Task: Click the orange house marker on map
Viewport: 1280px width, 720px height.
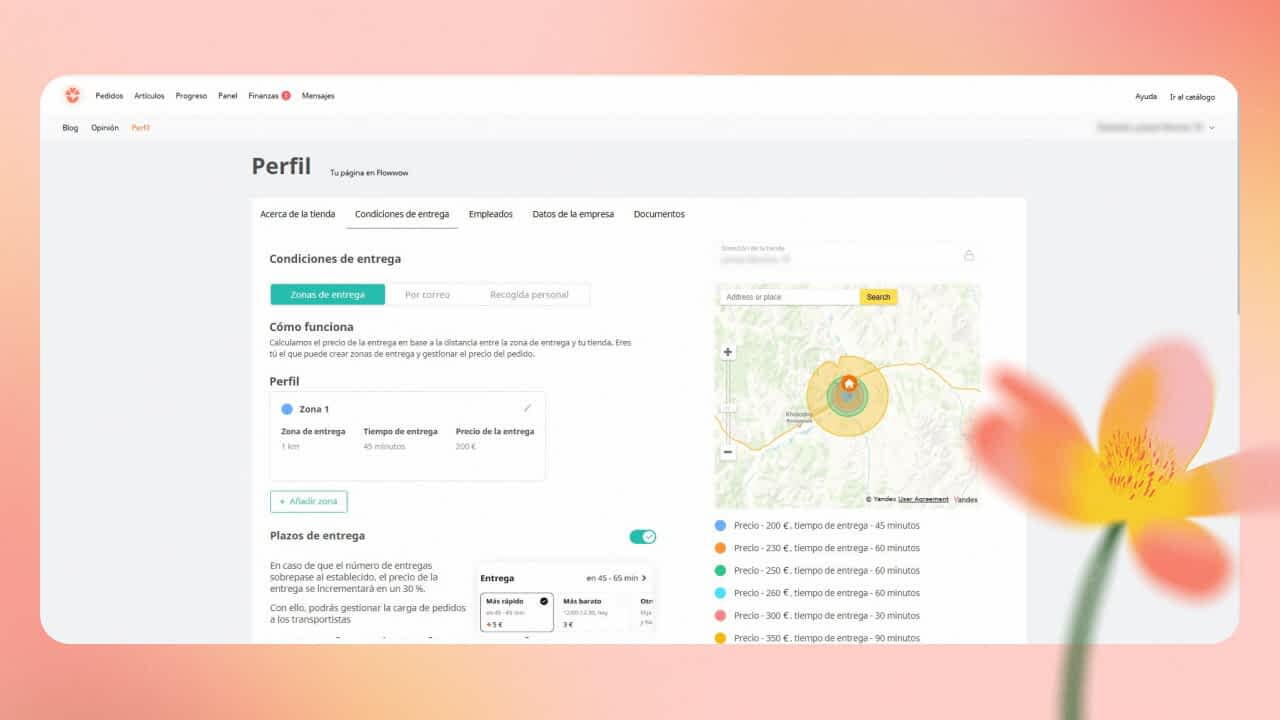Action: coord(848,383)
